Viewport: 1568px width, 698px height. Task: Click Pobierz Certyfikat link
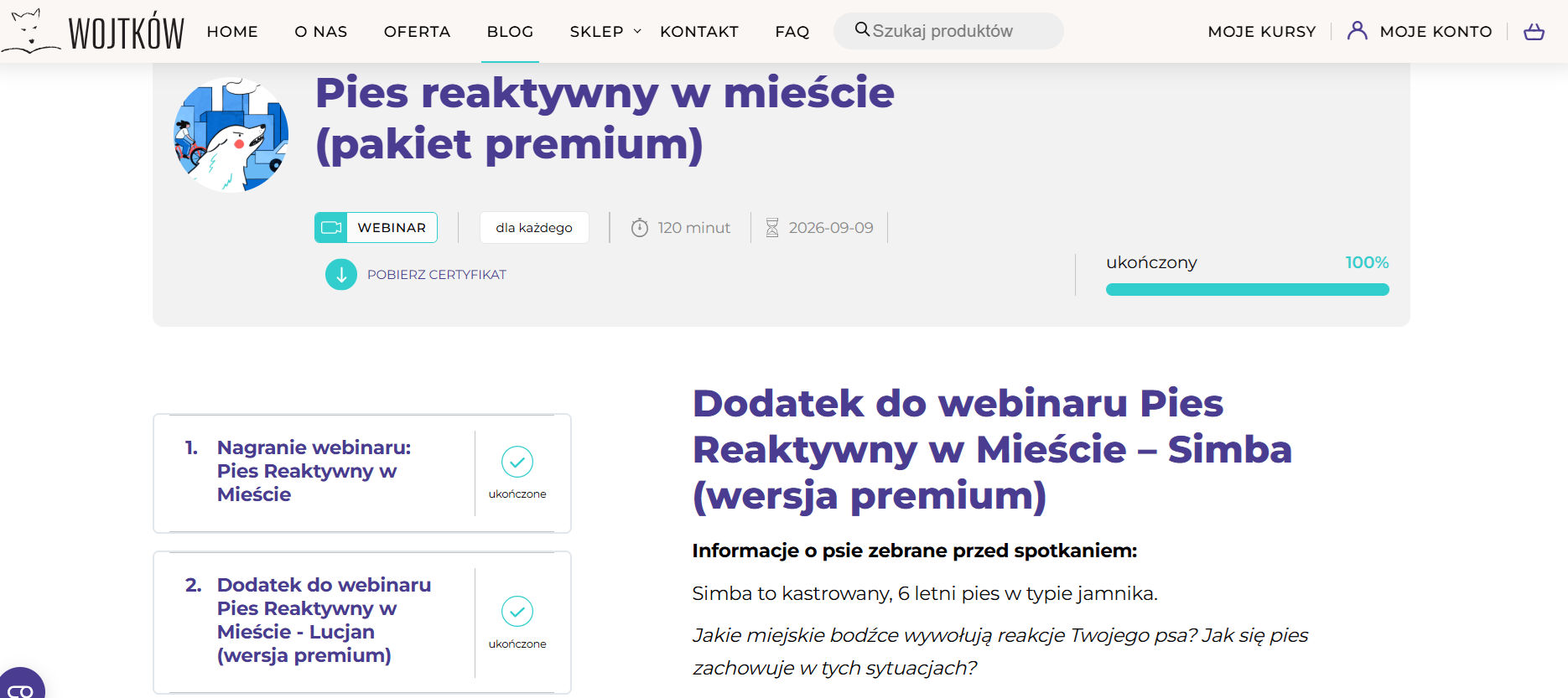click(x=436, y=275)
